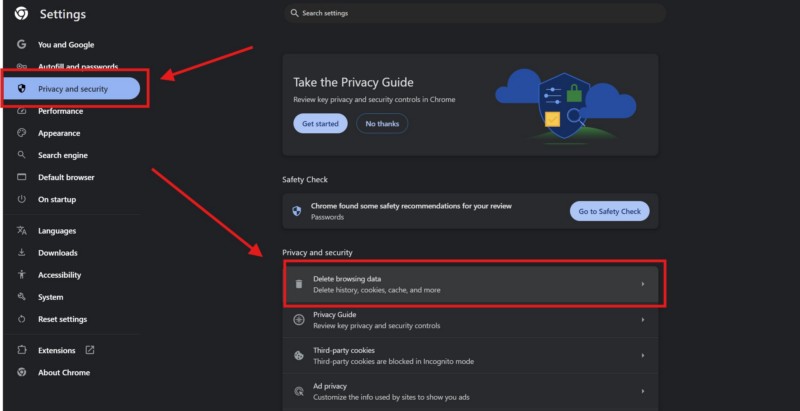Open the Privacy and security section
800x411 pixels.
tap(72, 89)
